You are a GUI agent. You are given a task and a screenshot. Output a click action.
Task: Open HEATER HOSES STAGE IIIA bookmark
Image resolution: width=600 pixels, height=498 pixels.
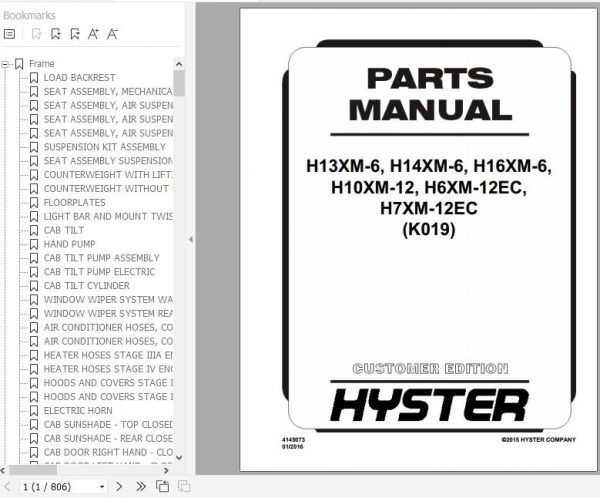108,355
